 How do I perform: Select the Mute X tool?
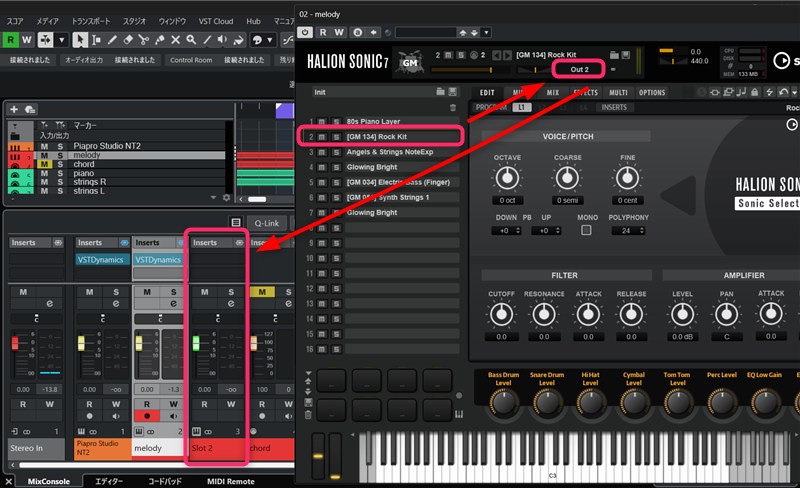click(x=176, y=40)
